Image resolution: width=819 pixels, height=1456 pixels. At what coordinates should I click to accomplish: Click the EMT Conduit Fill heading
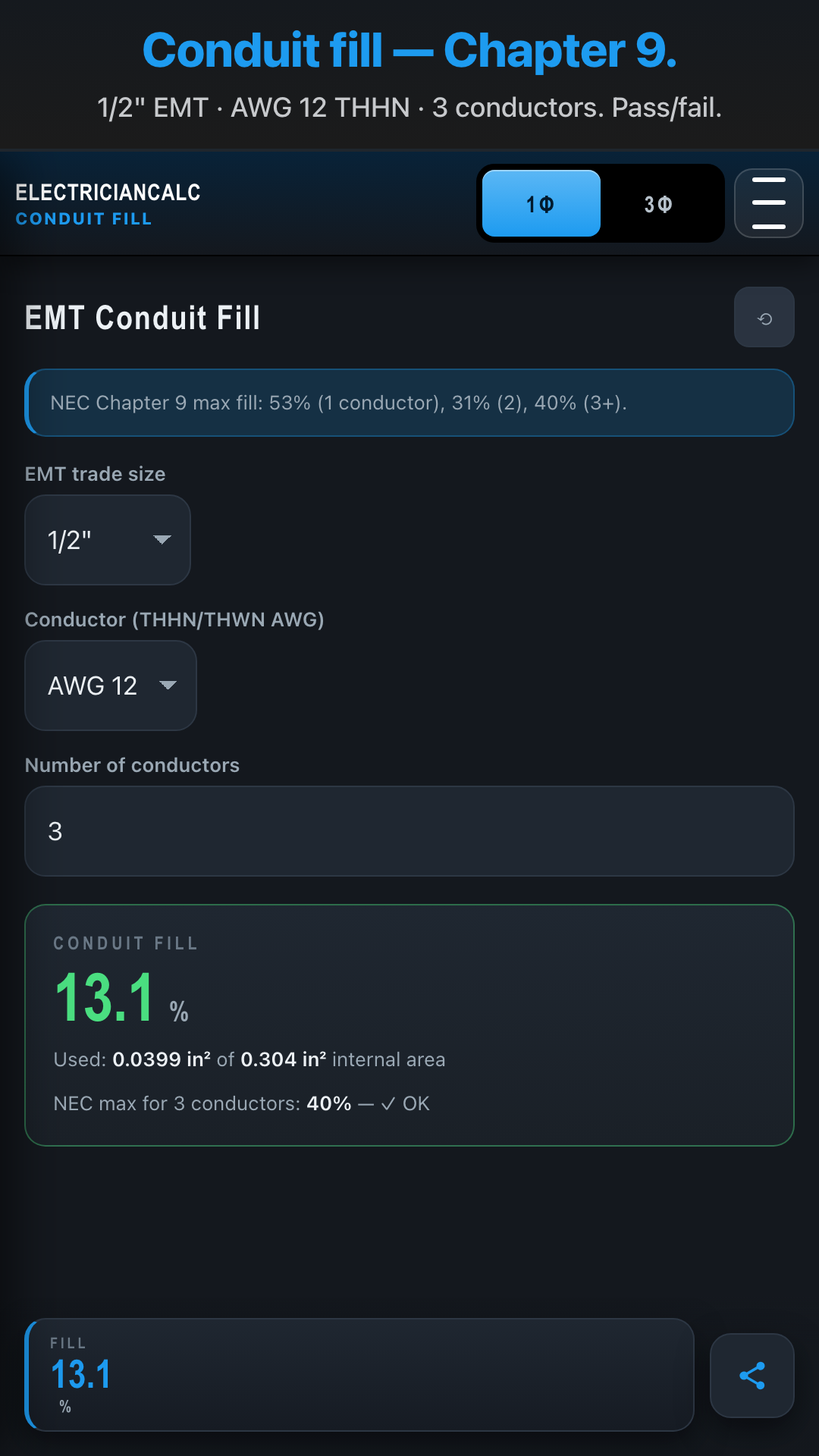(143, 318)
